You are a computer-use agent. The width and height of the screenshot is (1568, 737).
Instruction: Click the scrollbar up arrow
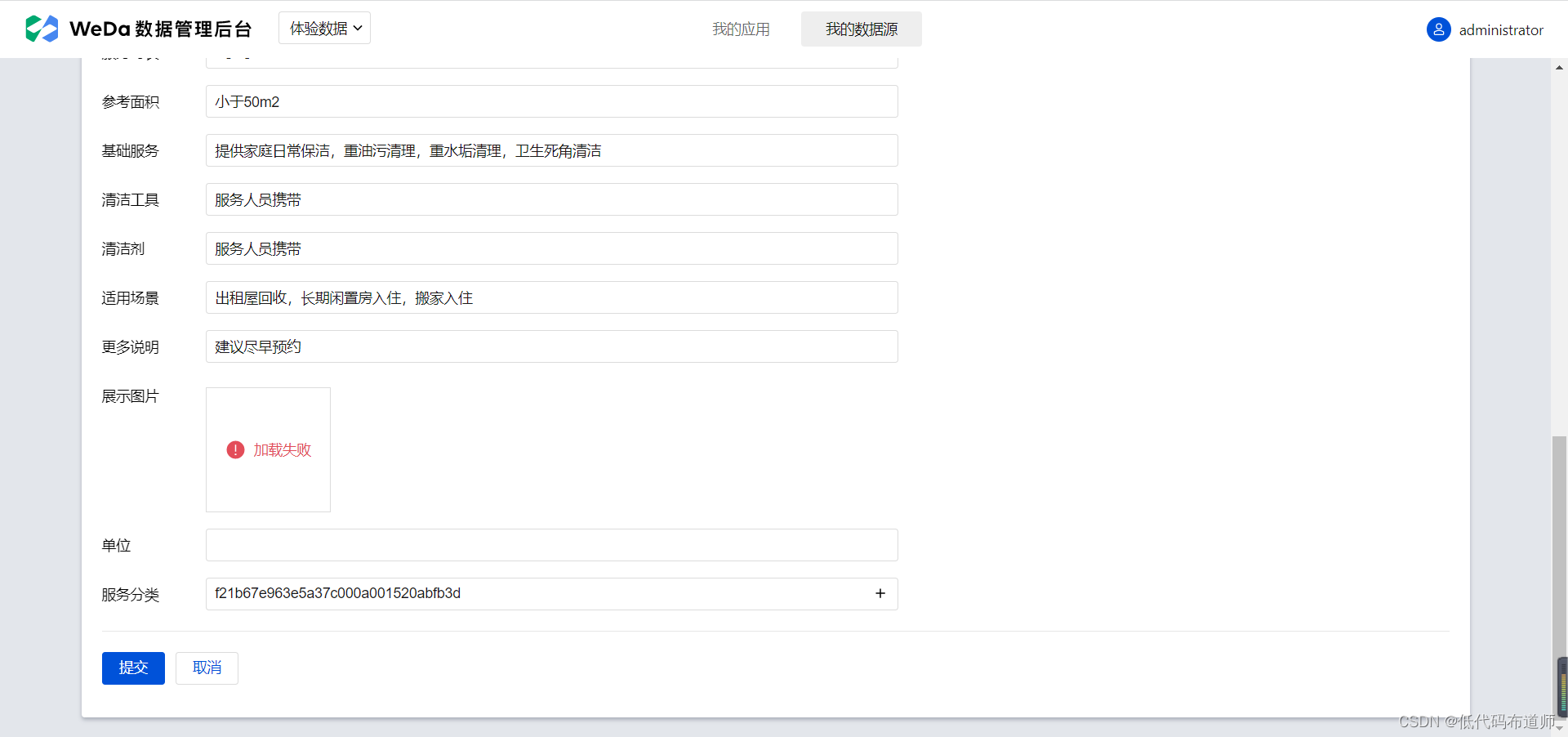click(x=1559, y=68)
